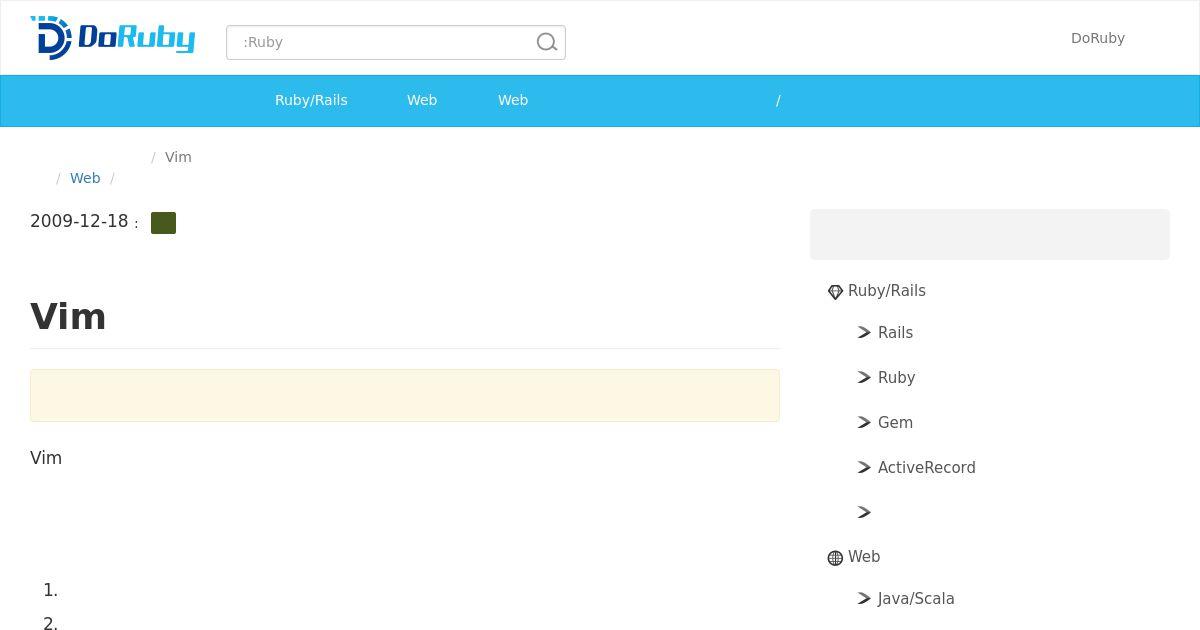Click the arrow icon beside Ruby

pyautogui.click(x=865, y=378)
